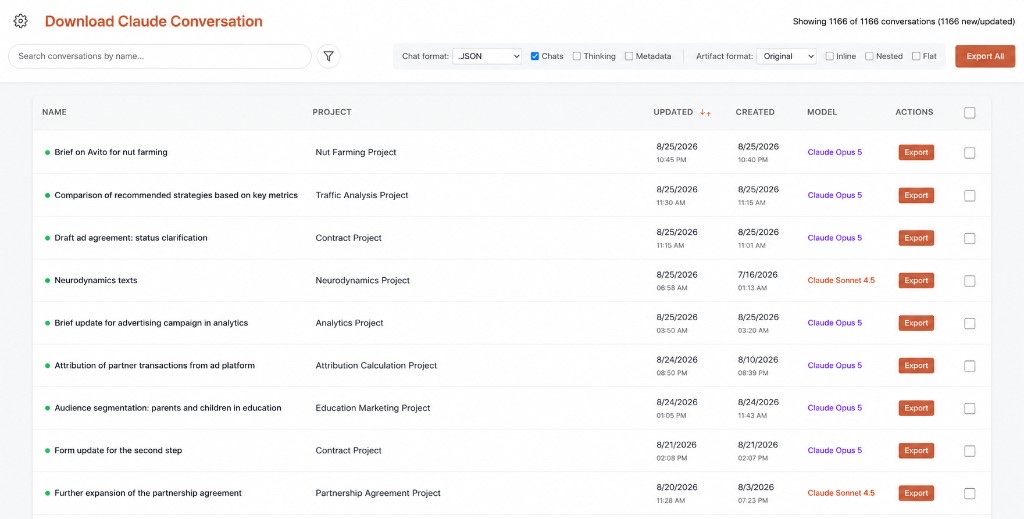1024x519 pixels.
Task: Export the Audience segmentation conversation
Action: click(x=916, y=408)
